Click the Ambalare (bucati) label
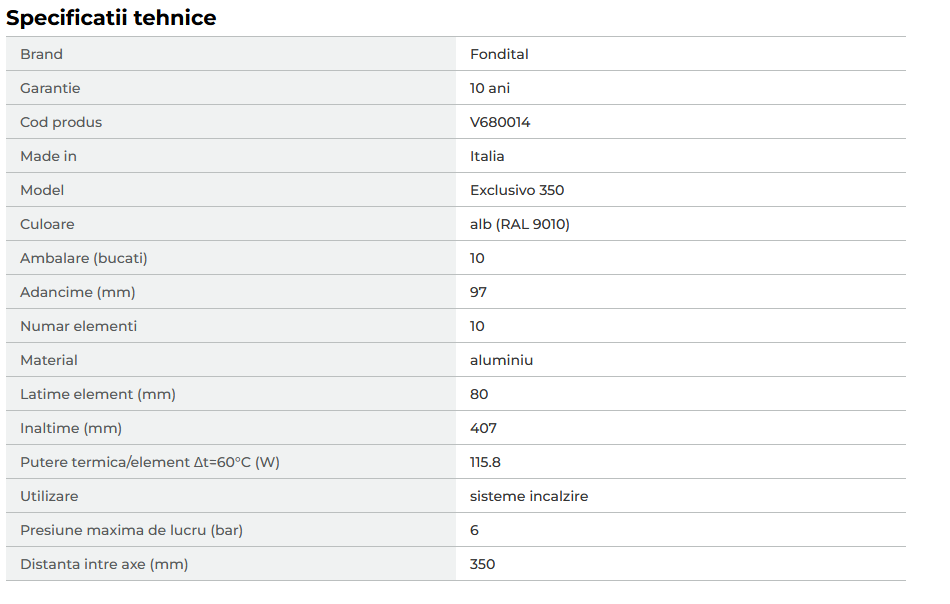The height and width of the screenshot is (604, 950). coord(84,258)
